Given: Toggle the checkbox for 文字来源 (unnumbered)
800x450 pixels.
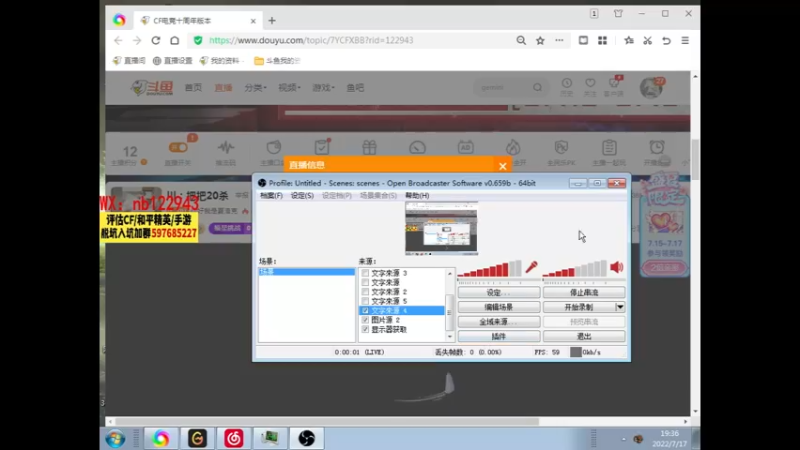Looking at the screenshot, I should [x=365, y=282].
